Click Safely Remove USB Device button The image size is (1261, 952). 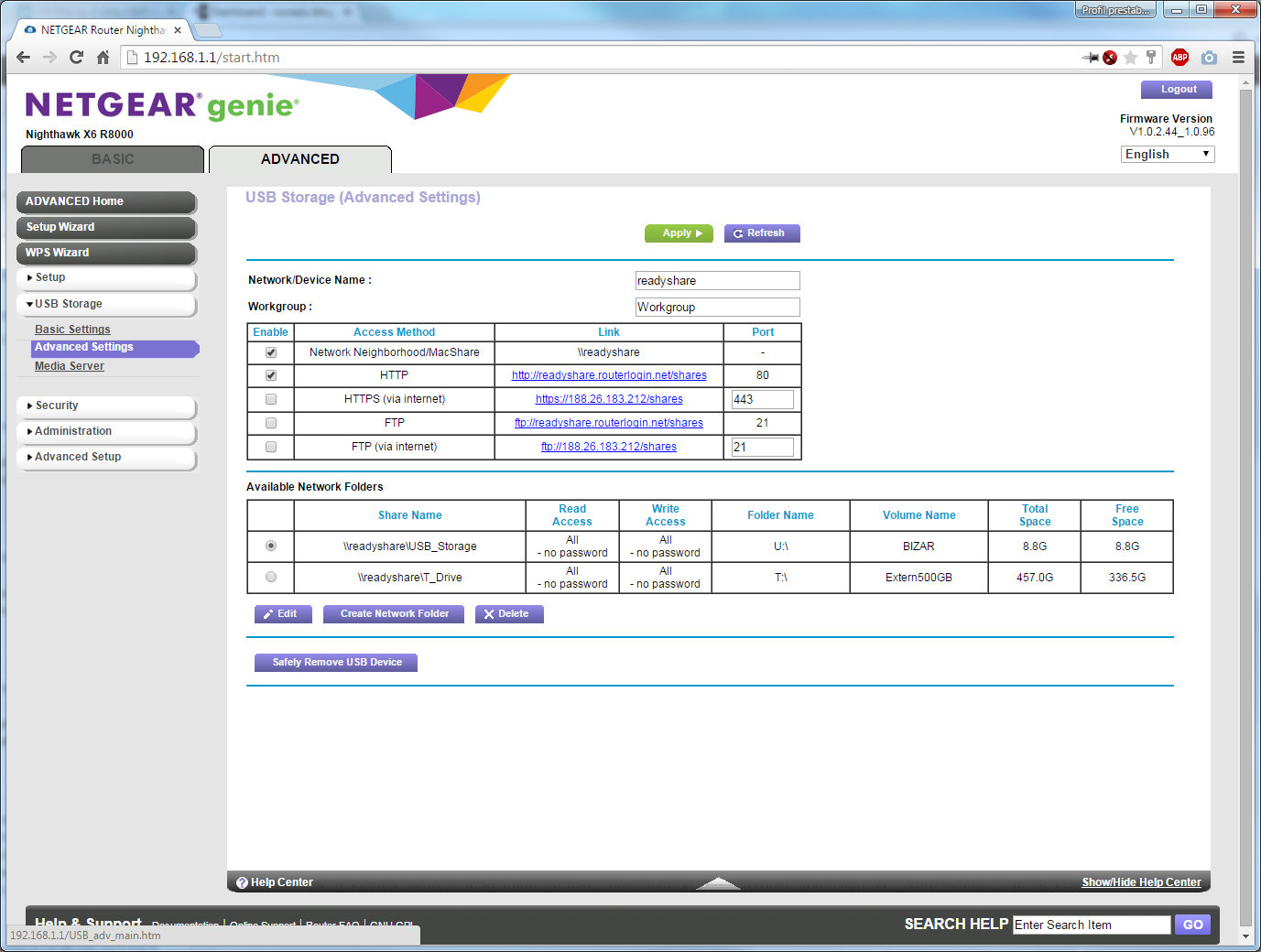tap(336, 663)
